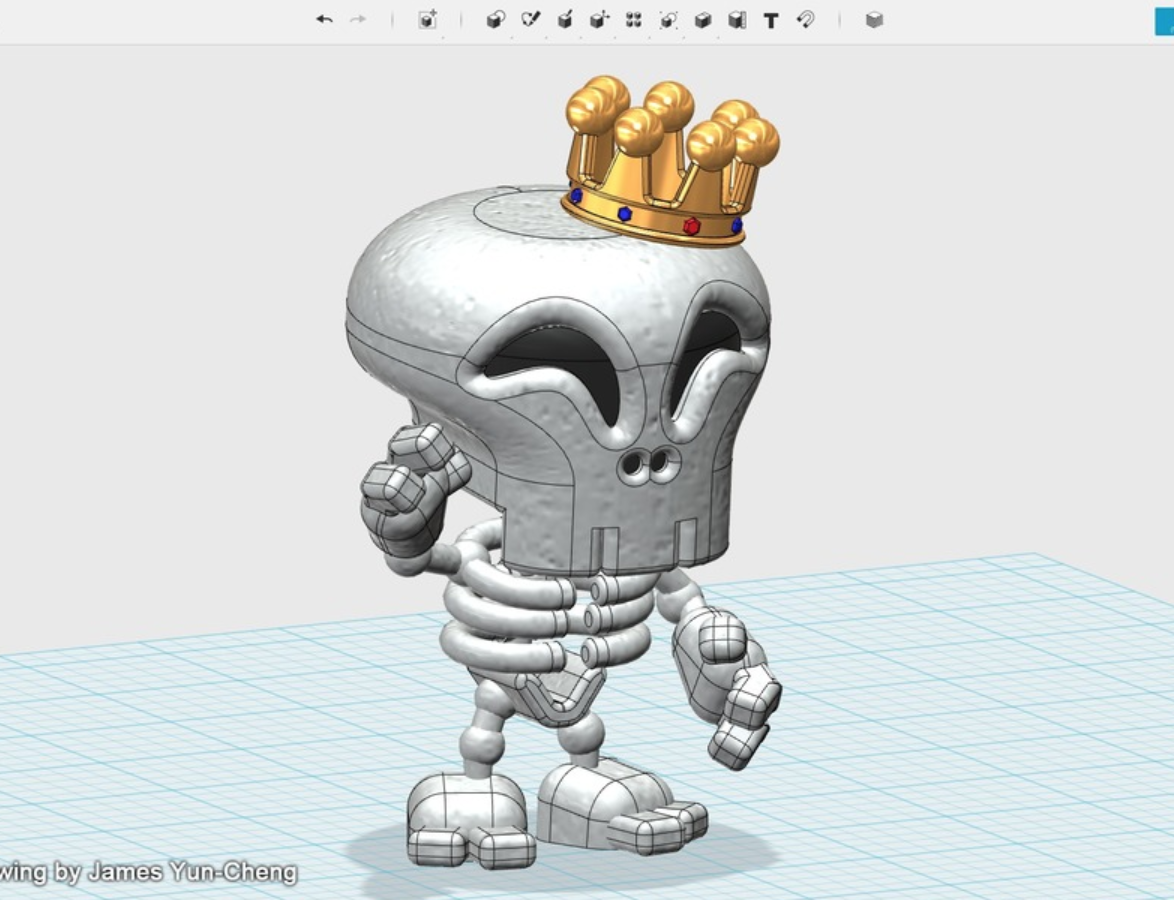Click the greyed Redo arrow
Image resolution: width=1174 pixels, height=900 pixels.
(358, 19)
